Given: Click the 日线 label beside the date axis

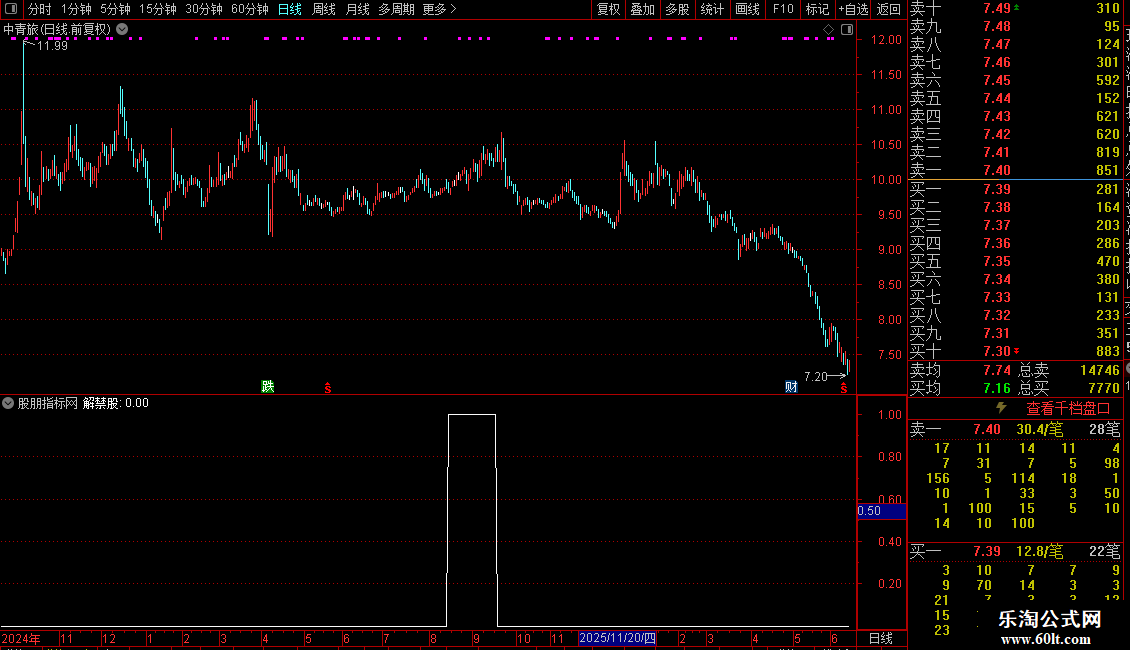Looking at the screenshot, I should (x=881, y=638).
